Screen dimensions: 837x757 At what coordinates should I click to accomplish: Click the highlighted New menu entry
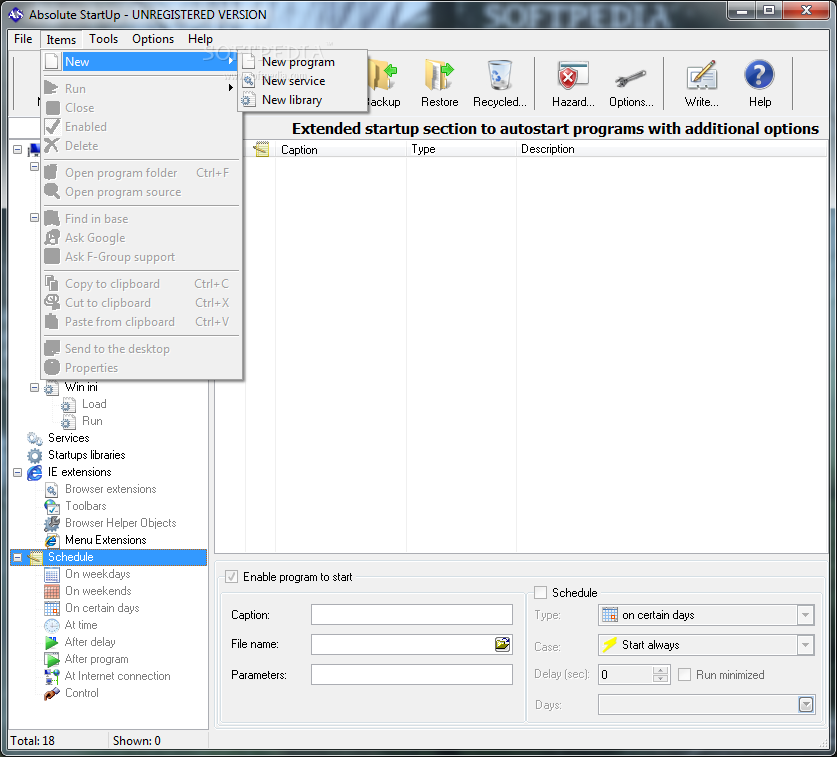(140, 62)
